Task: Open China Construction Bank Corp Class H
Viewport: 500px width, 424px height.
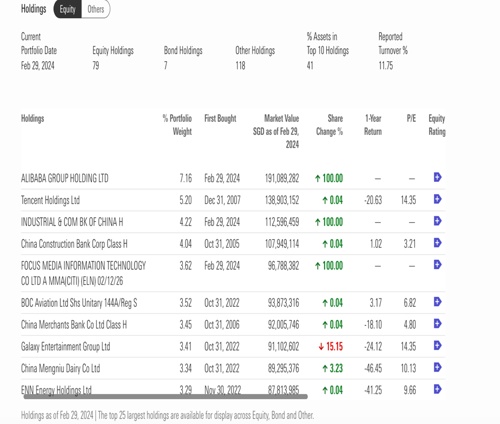Action: click(74, 244)
